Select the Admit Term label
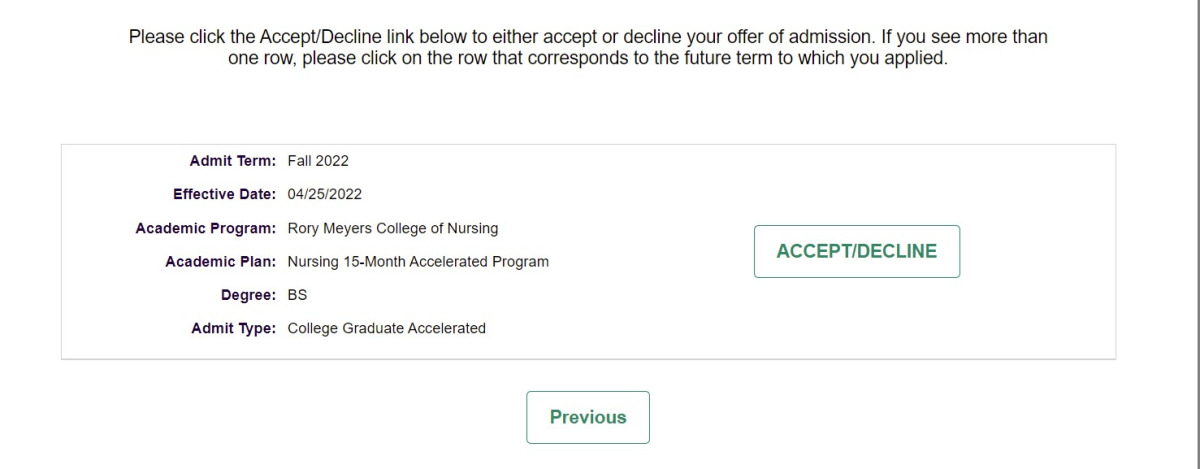Screen dimensions: 1200x469 (233, 160)
